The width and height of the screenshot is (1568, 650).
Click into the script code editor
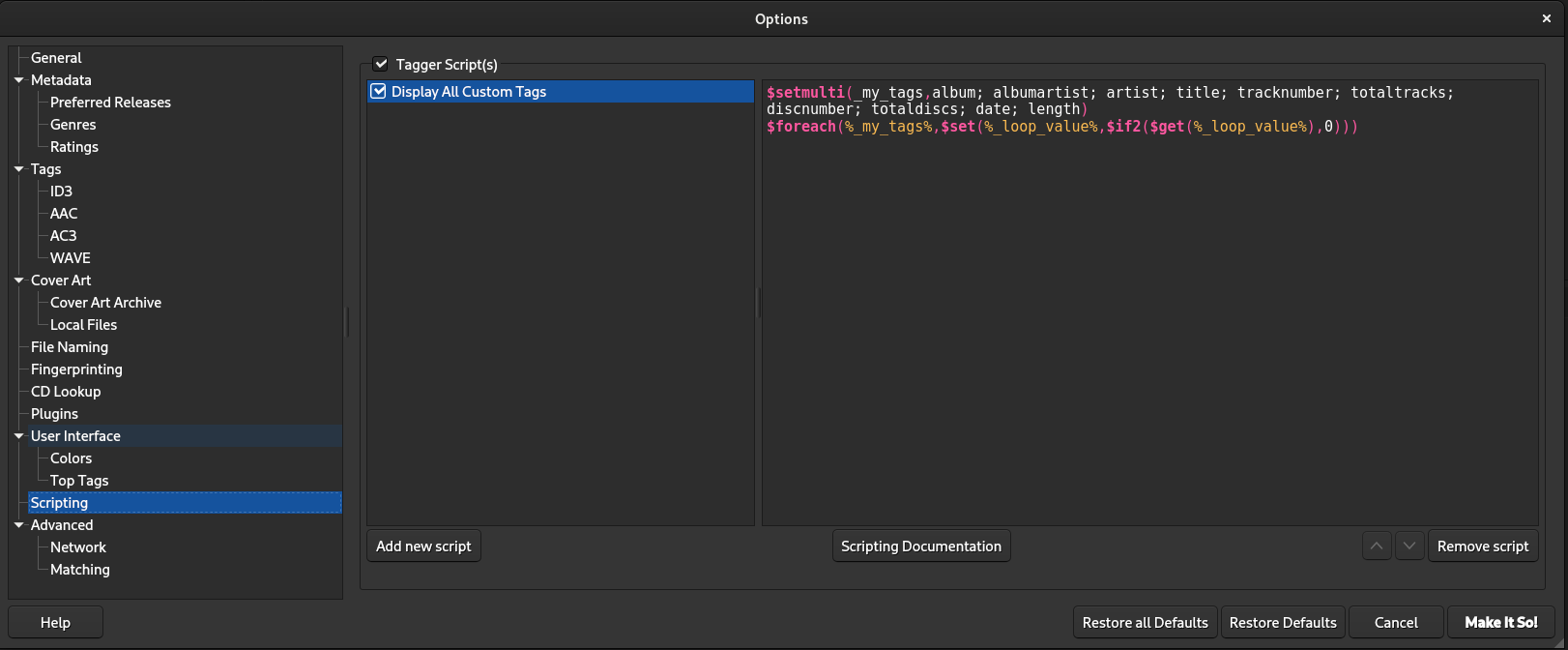click(1149, 303)
